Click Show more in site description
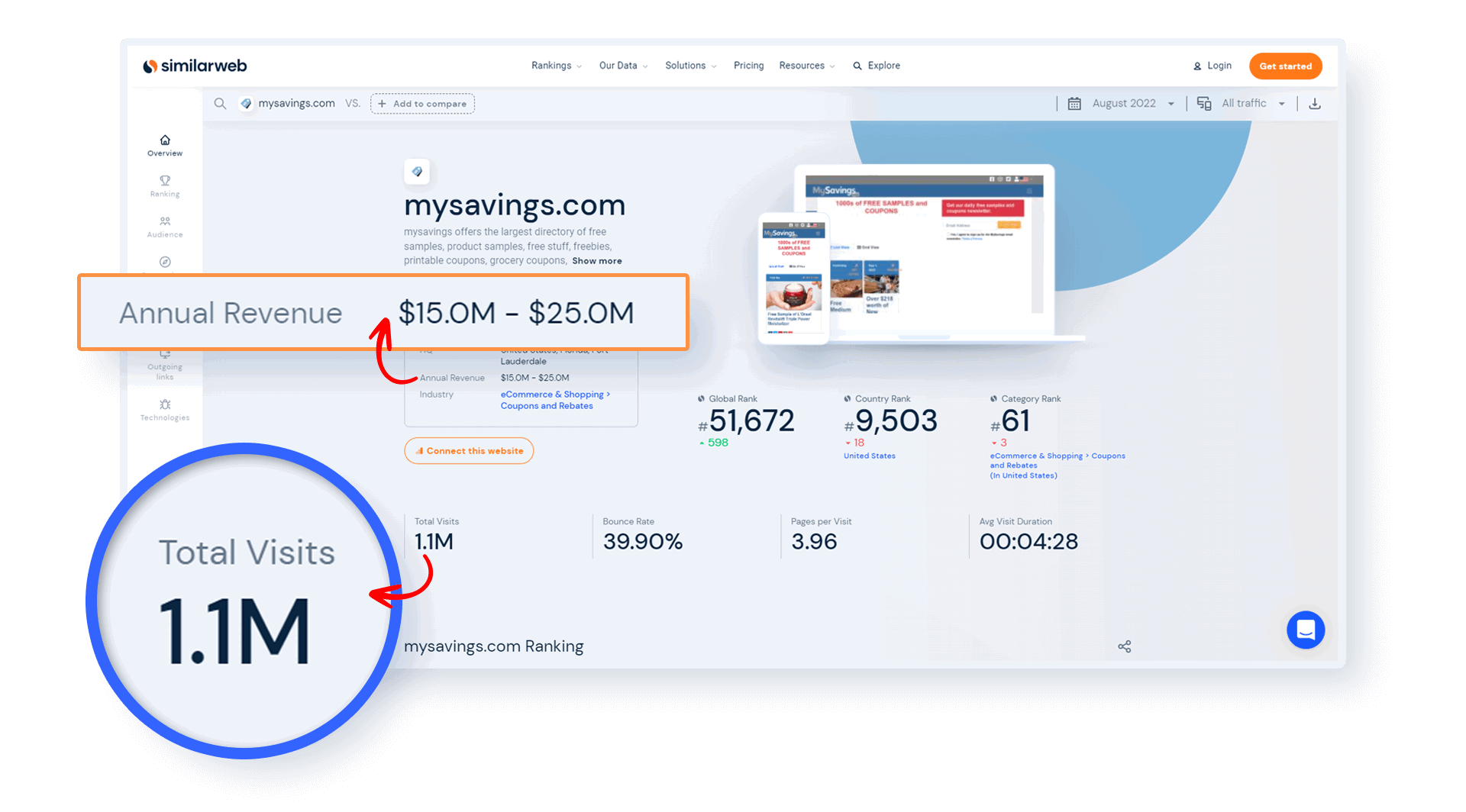Screen dimensions: 1466x812 596,261
